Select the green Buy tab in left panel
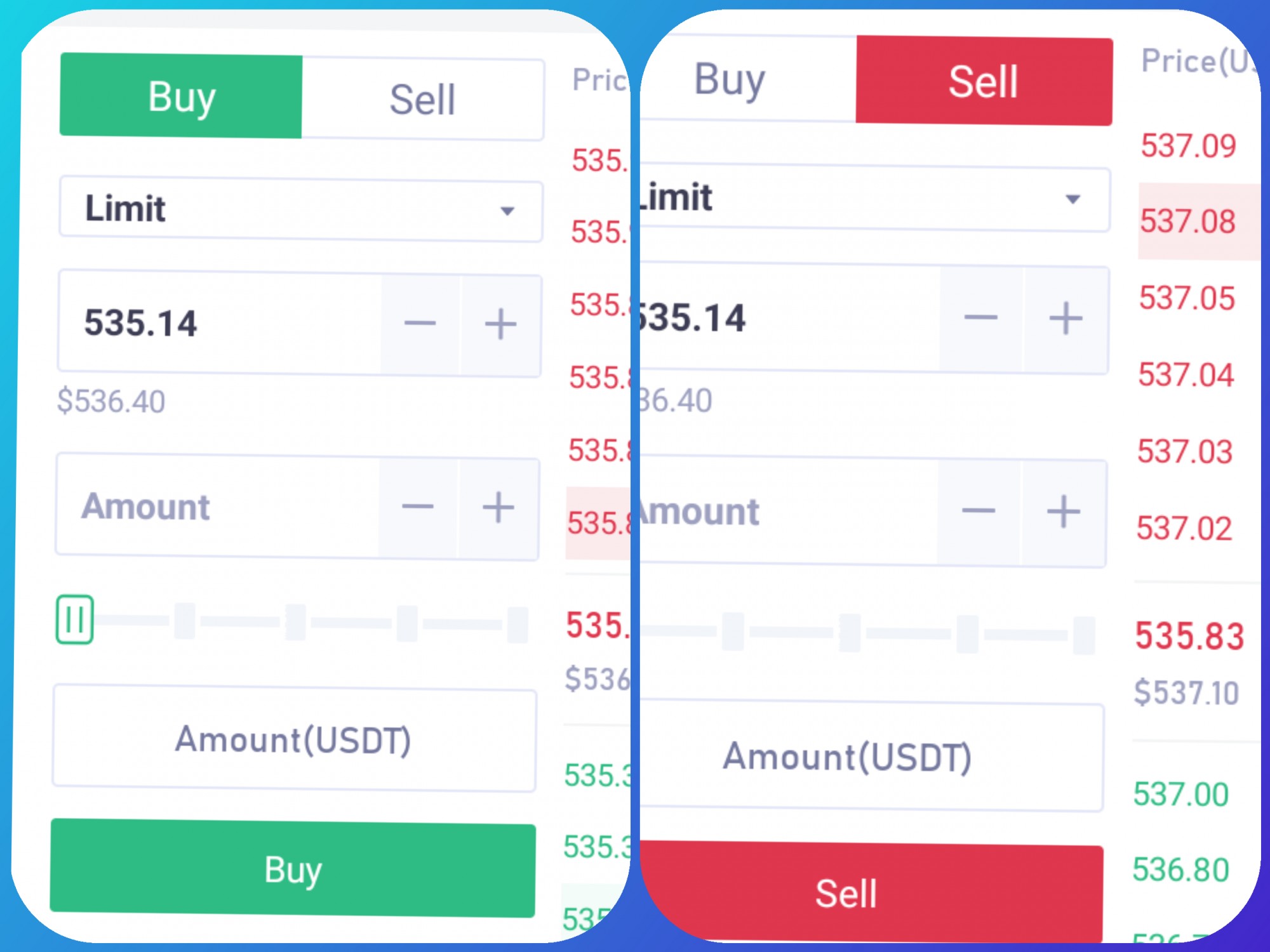1270x952 pixels. coord(182,96)
